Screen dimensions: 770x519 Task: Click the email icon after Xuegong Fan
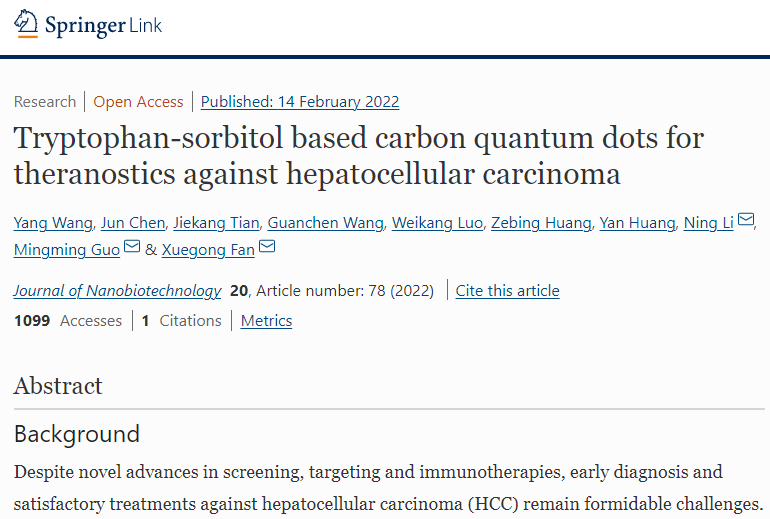pyautogui.click(x=267, y=247)
